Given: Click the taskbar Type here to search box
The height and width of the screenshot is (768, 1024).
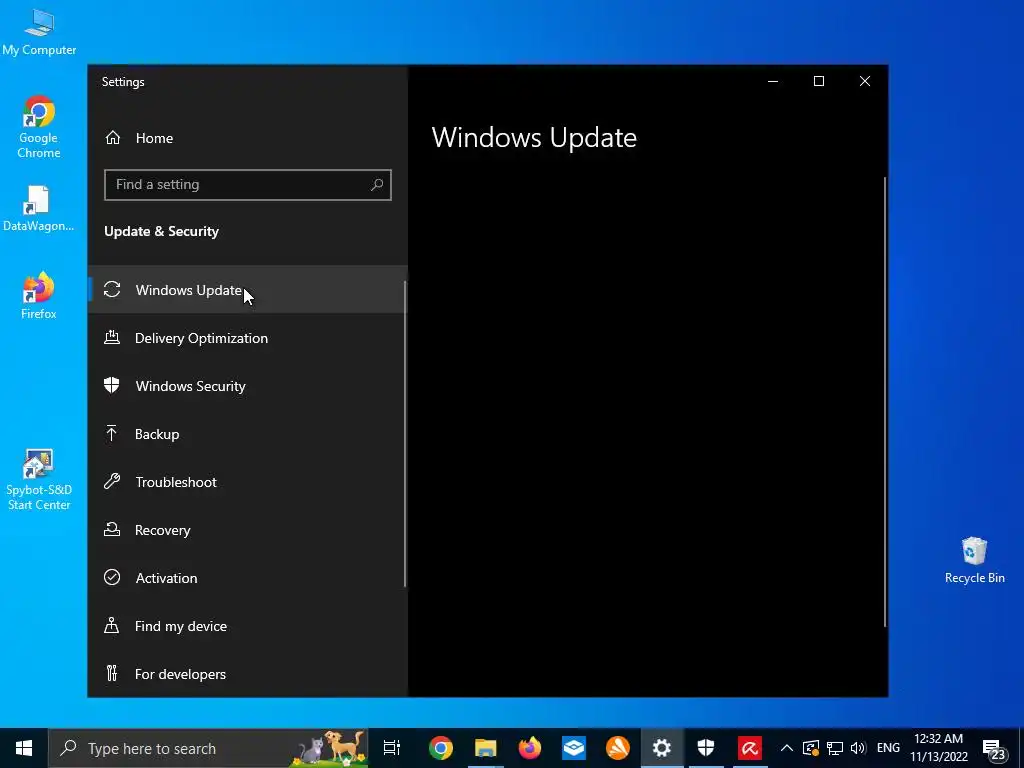Looking at the screenshot, I should [208, 748].
